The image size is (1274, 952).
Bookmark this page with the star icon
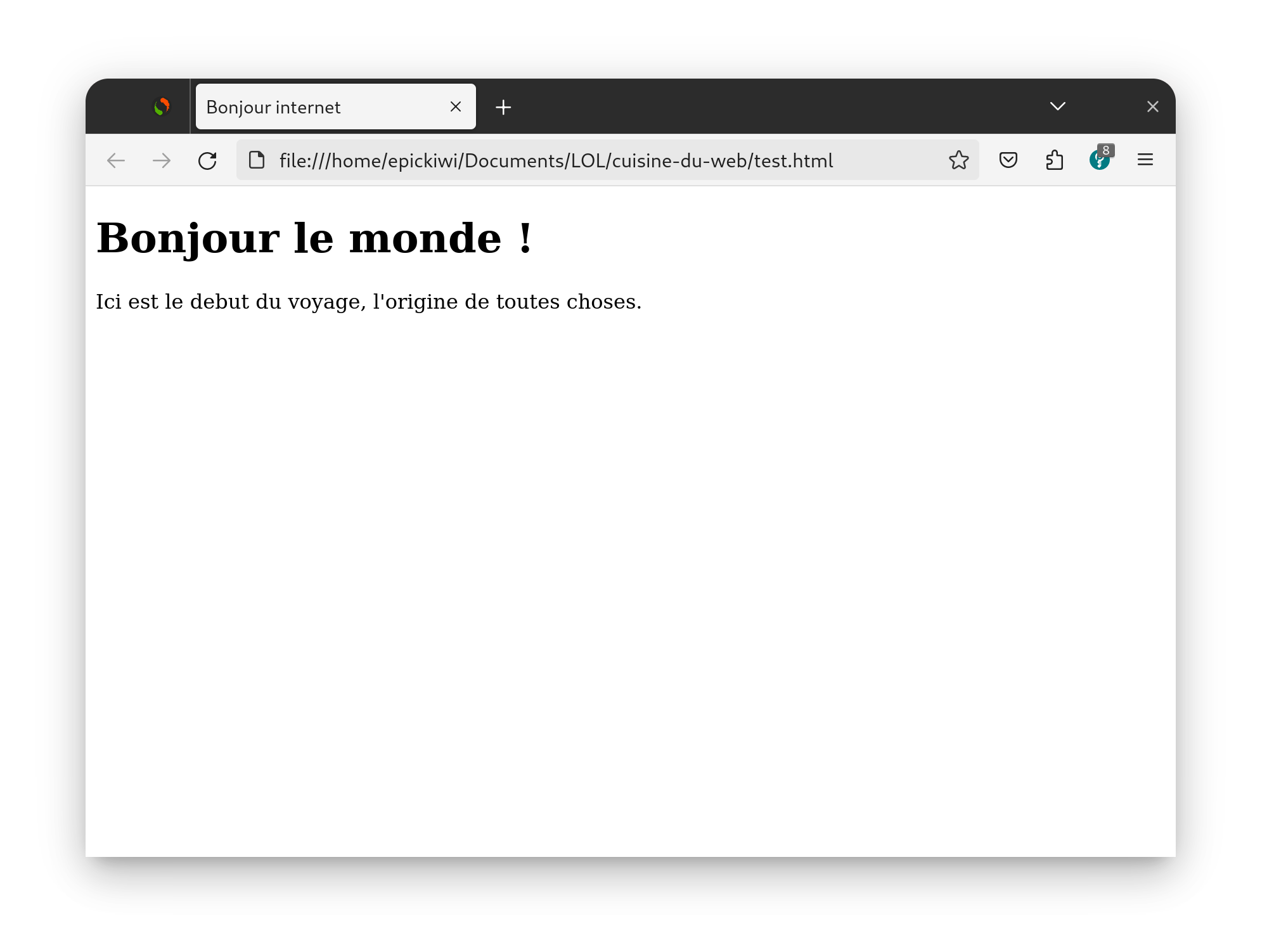[x=959, y=160]
